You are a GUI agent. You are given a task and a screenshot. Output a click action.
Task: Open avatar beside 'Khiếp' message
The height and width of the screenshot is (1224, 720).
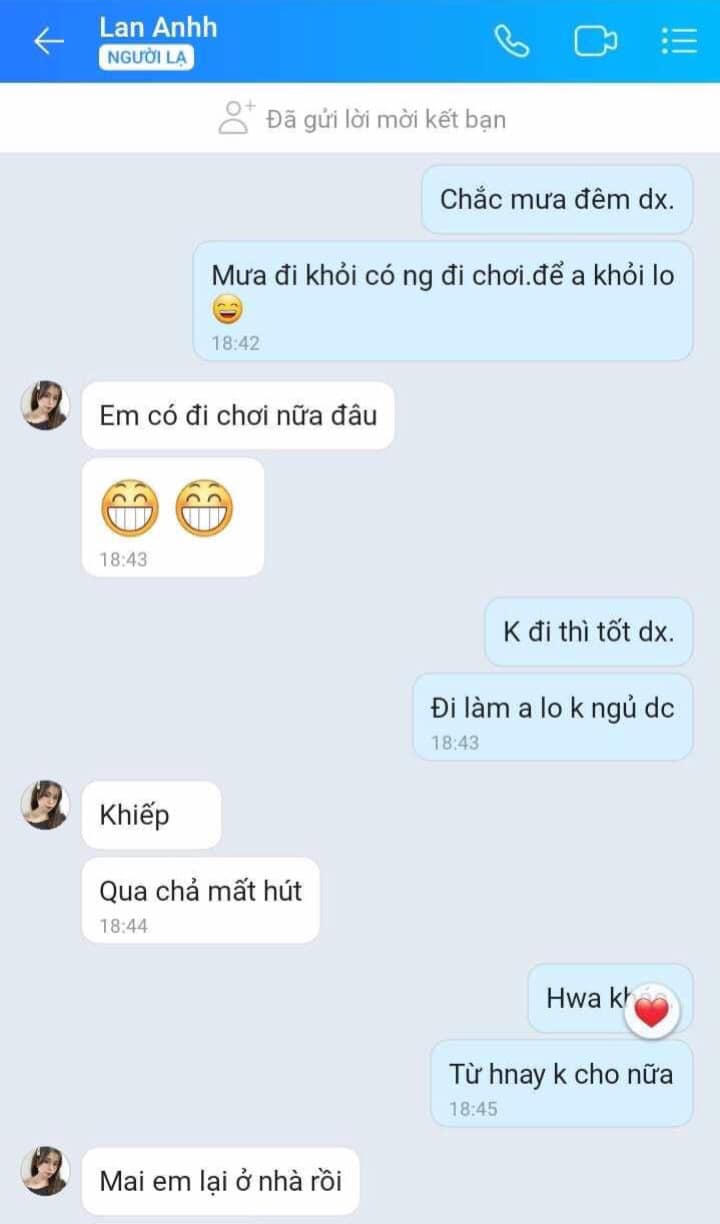pos(45,806)
